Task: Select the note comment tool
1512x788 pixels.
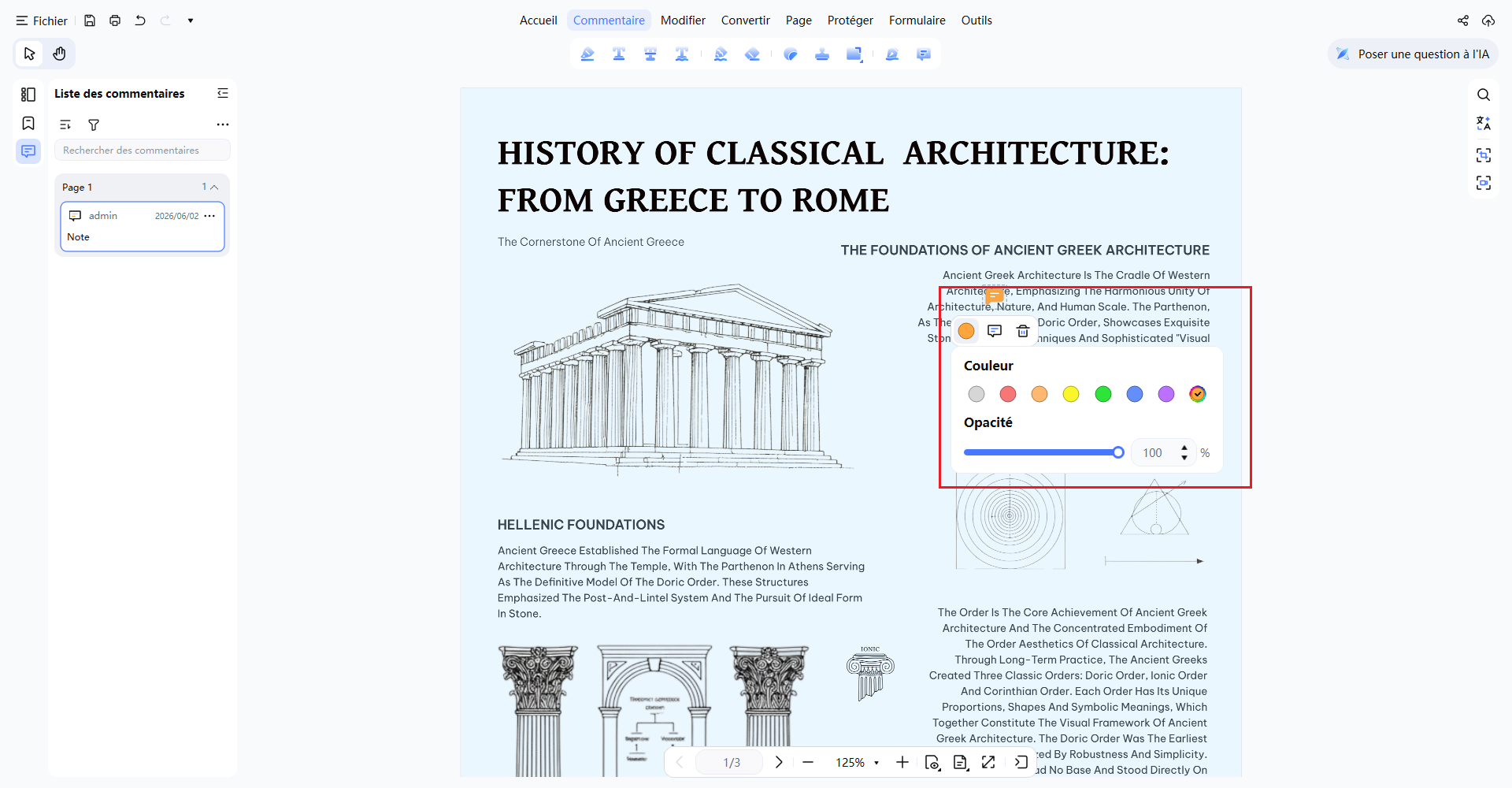Action: (x=924, y=54)
